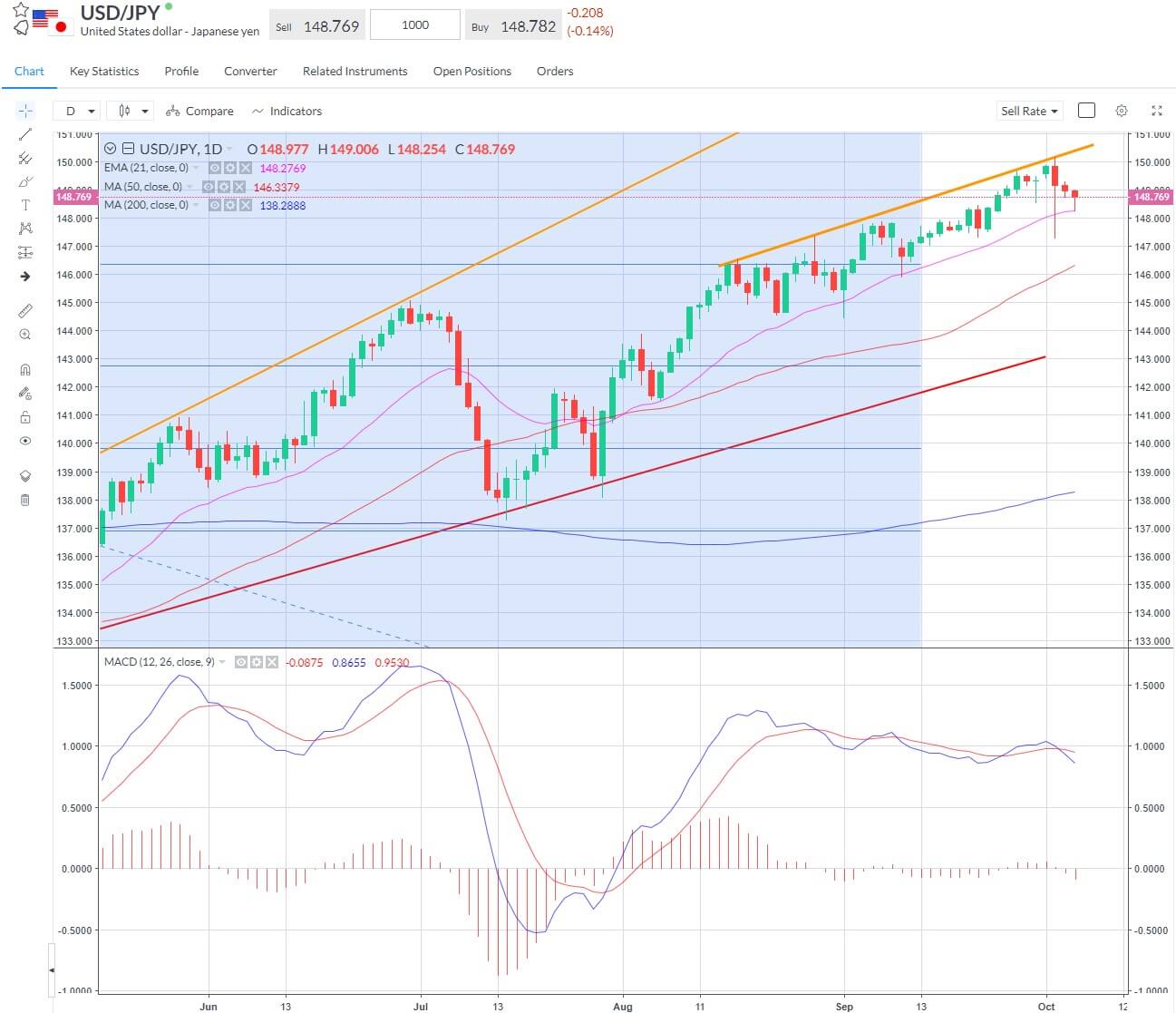Open the Related Instruments tab
Image resolution: width=1176 pixels, height=1013 pixels.
coord(355,71)
